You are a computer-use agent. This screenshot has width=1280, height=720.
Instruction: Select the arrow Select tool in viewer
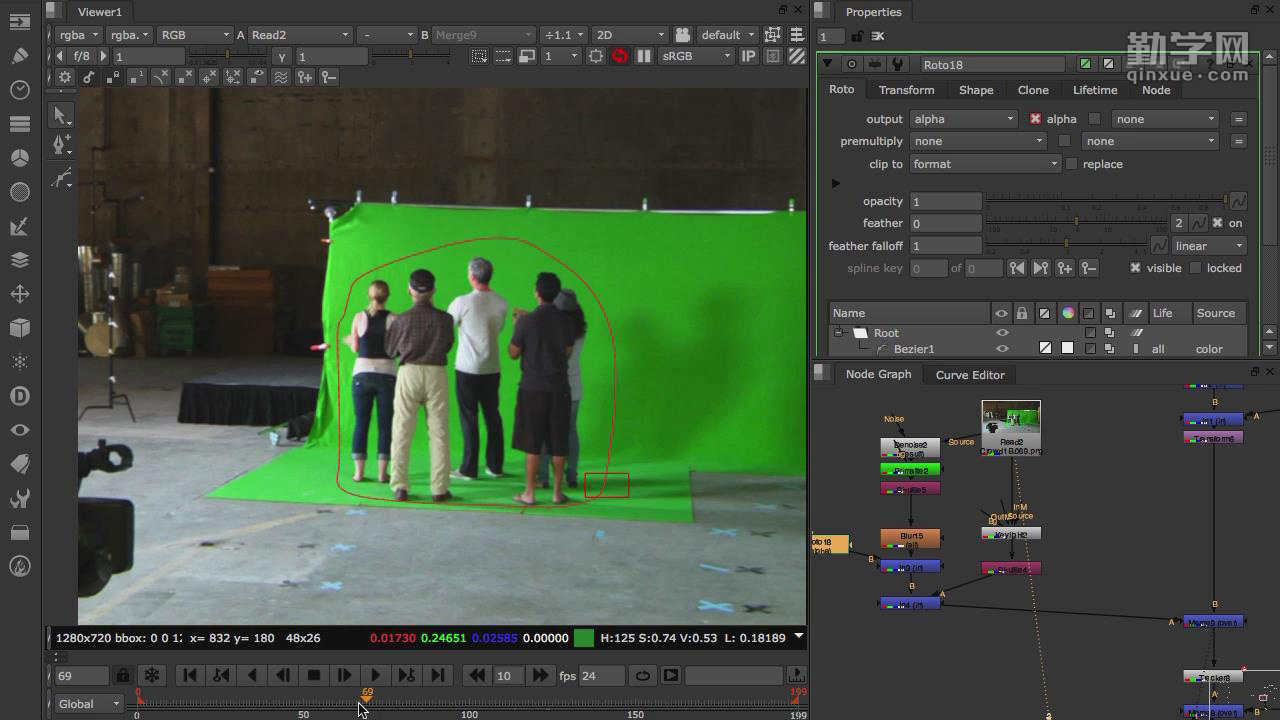(61, 116)
